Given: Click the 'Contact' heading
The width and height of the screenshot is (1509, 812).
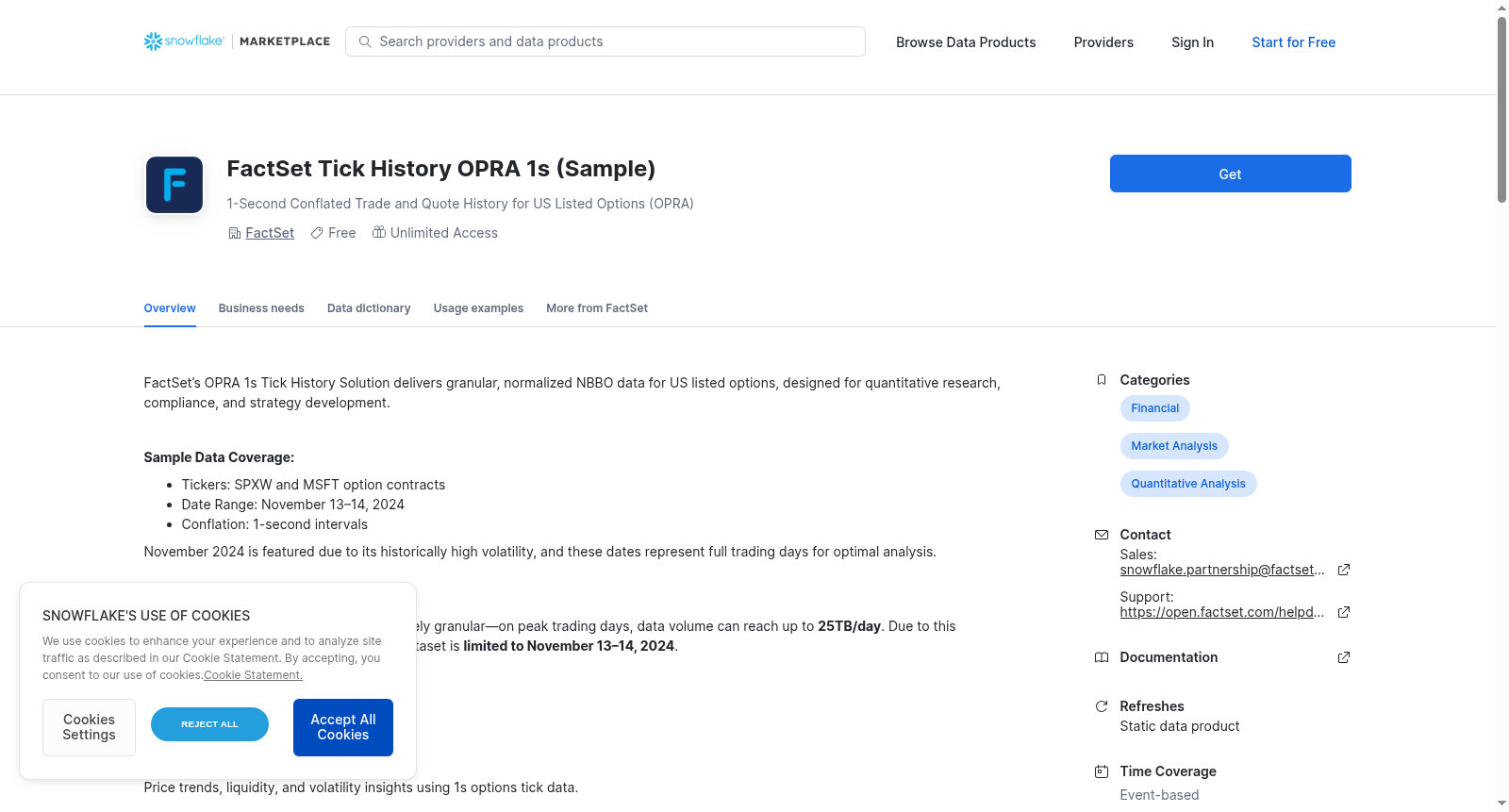Looking at the screenshot, I should [x=1145, y=535].
